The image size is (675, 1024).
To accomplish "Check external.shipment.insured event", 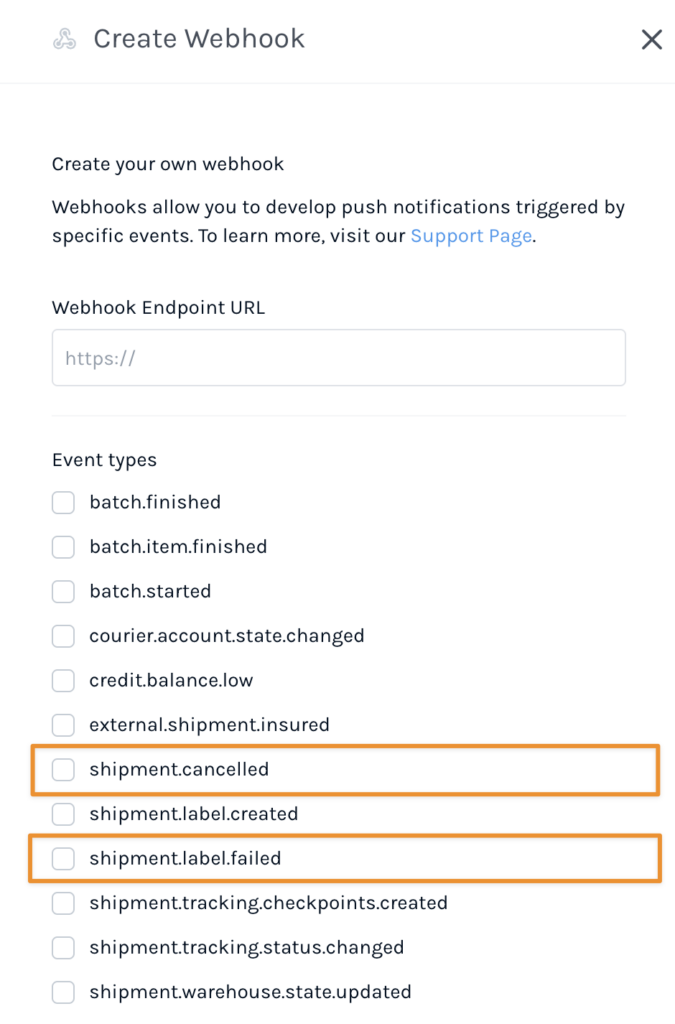I will (x=63, y=725).
